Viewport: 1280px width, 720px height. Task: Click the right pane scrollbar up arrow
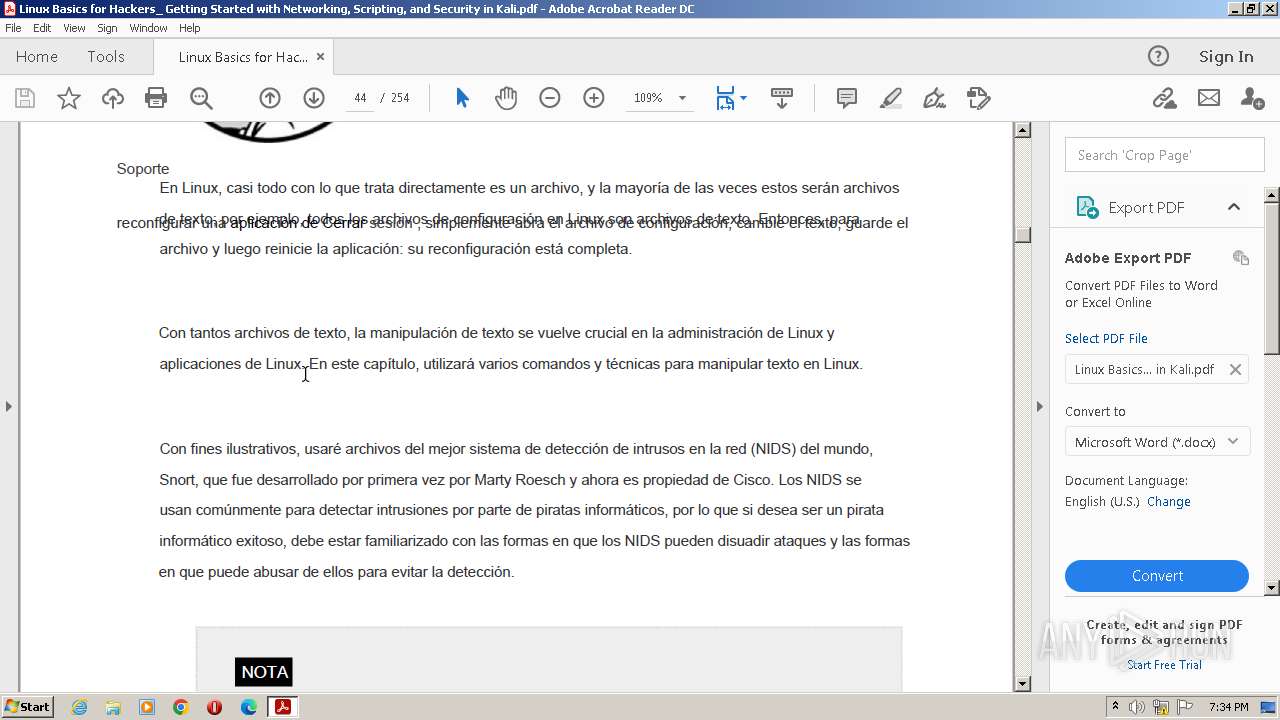[x=1272, y=194]
